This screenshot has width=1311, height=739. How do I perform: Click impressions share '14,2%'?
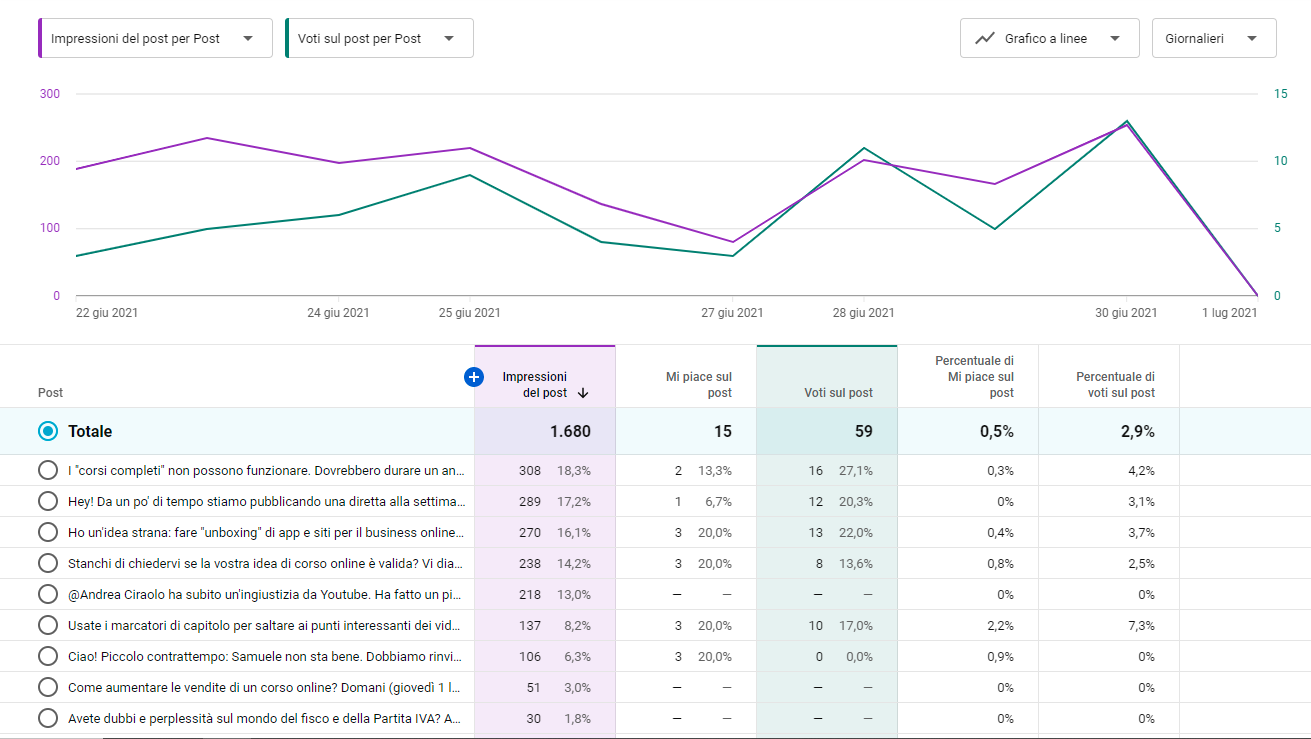574,563
